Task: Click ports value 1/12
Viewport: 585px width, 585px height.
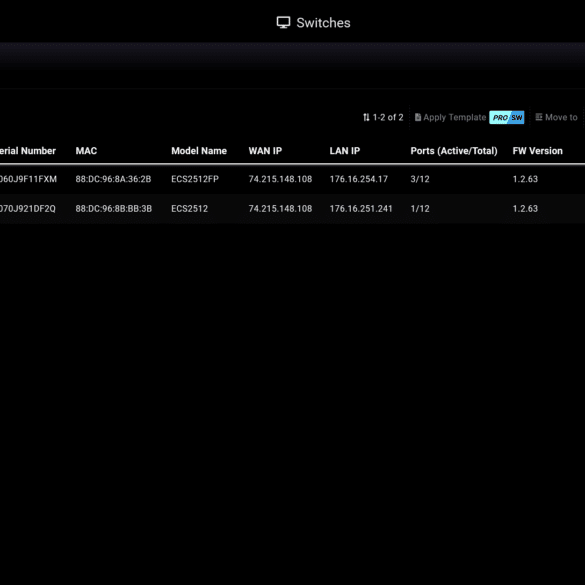Action: tap(420, 209)
